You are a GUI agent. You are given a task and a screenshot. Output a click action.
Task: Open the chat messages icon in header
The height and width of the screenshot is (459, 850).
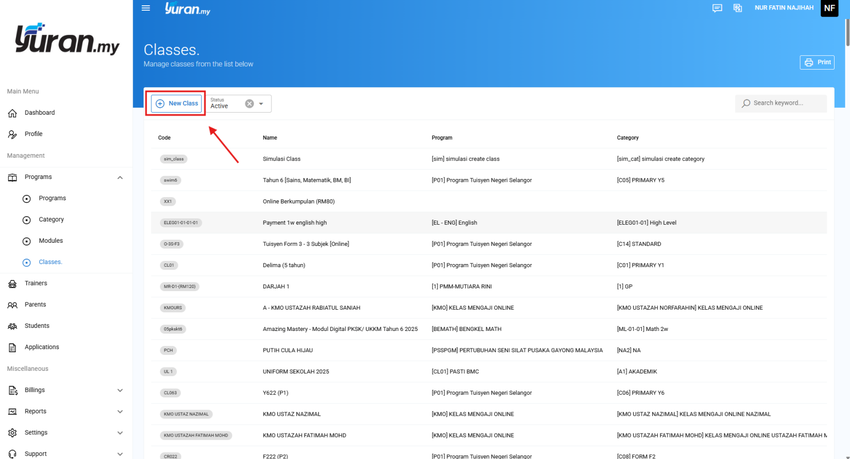pos(717,8)
